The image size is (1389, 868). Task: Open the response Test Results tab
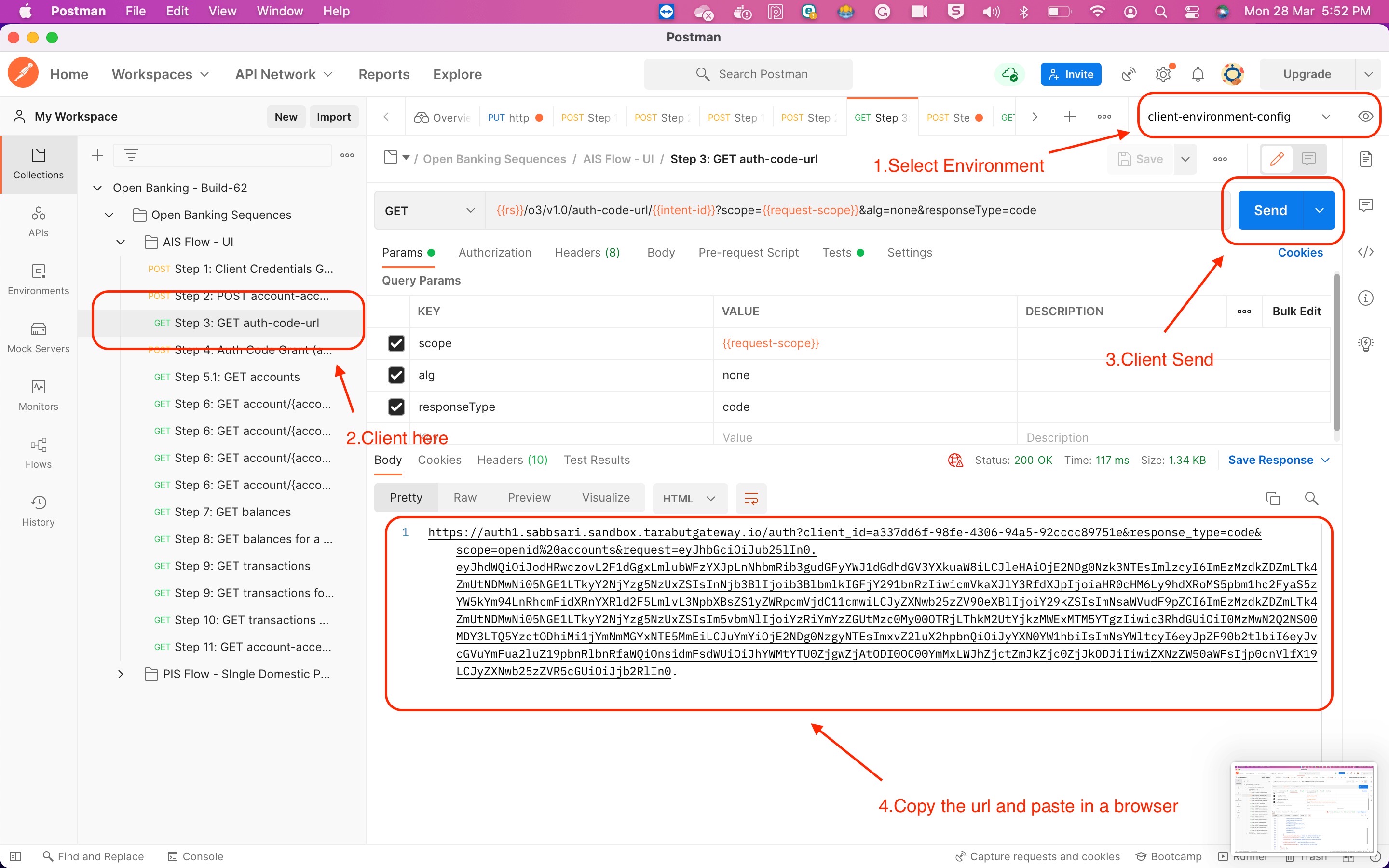point(596,460)
